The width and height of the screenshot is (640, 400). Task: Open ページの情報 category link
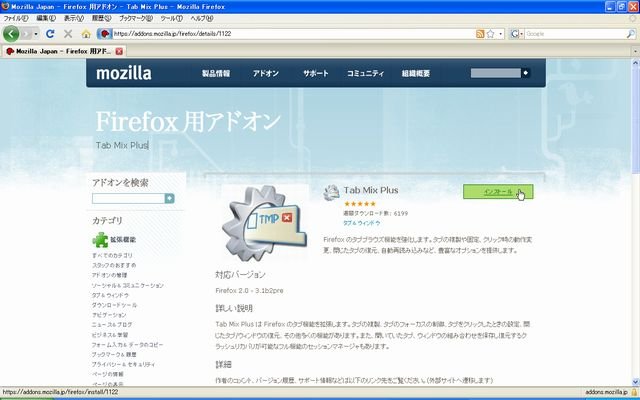(107, 374)
